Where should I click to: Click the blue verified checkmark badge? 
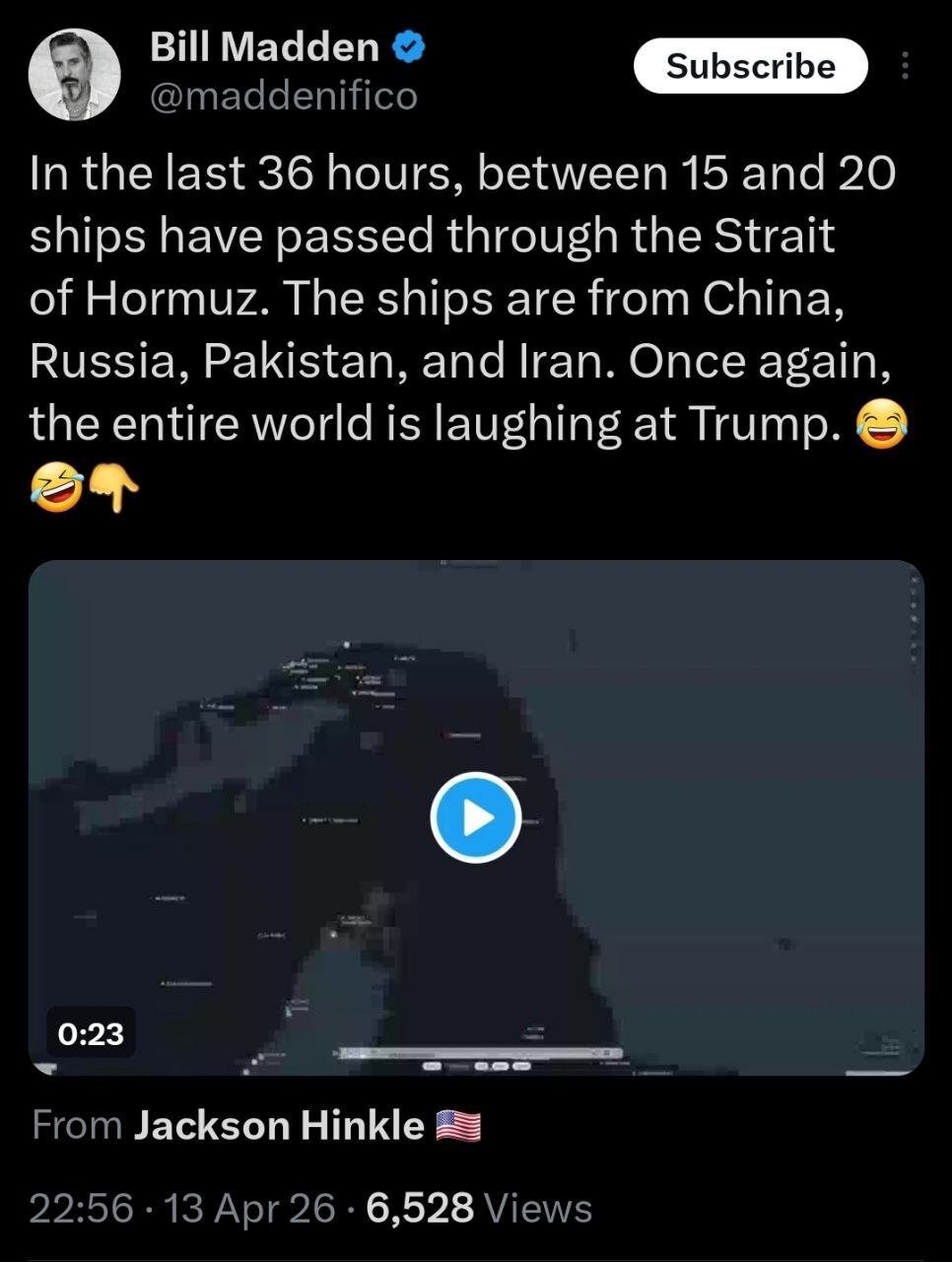point(409,46)
